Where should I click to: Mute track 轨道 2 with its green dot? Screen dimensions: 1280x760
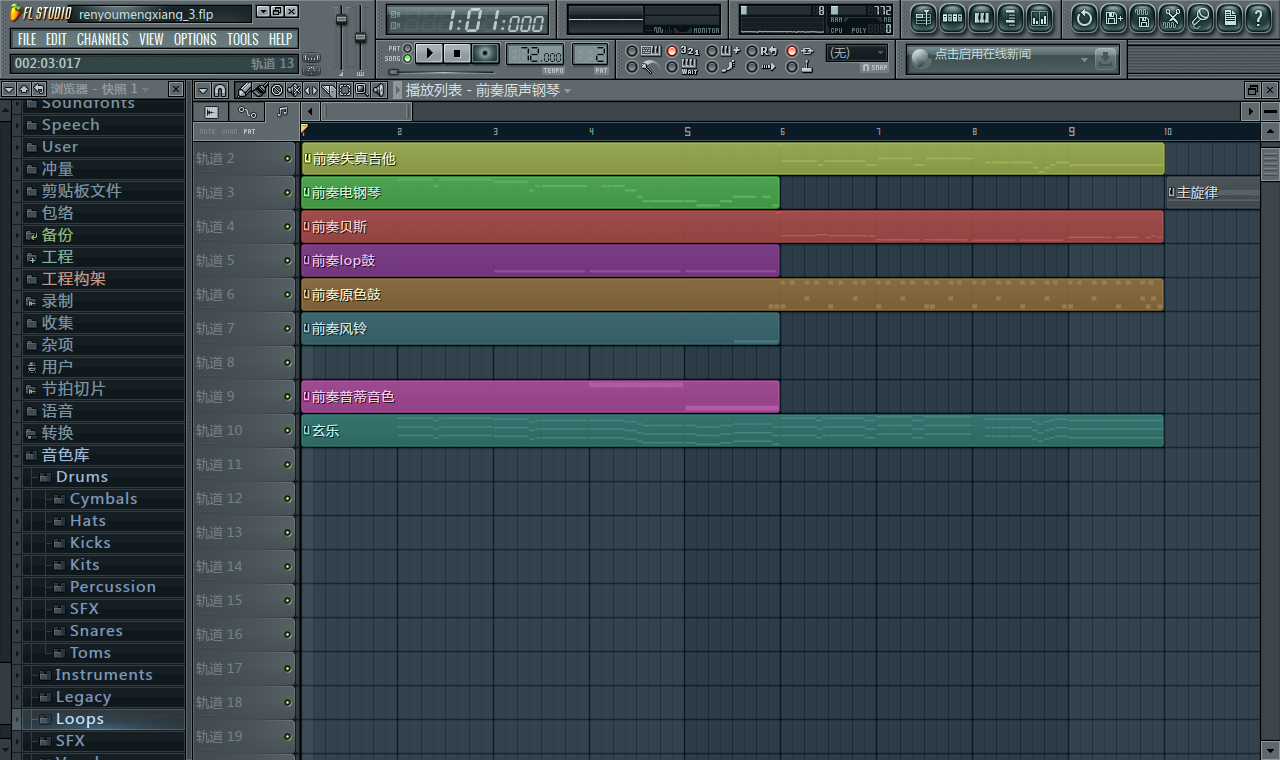coord(287,159)
